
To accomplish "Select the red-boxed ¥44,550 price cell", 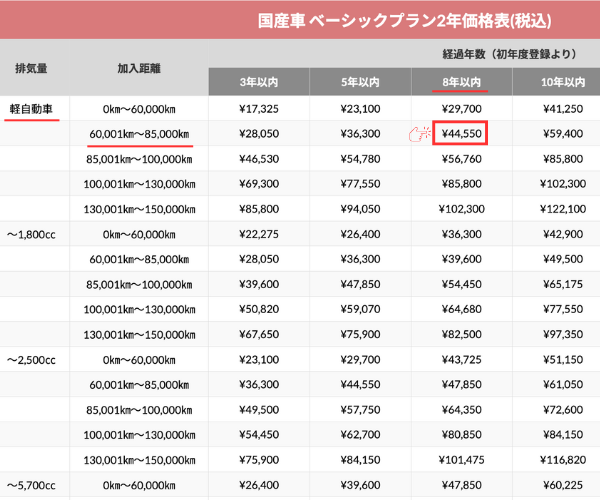I will (x=461, y=134).
